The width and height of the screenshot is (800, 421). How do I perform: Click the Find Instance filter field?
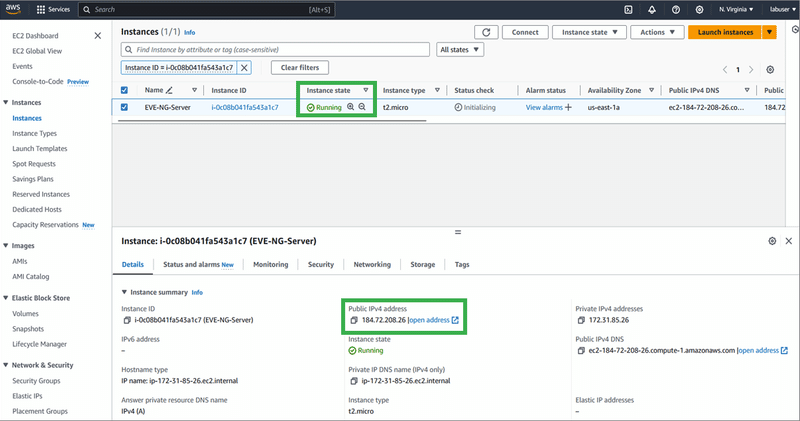point(276,49)
